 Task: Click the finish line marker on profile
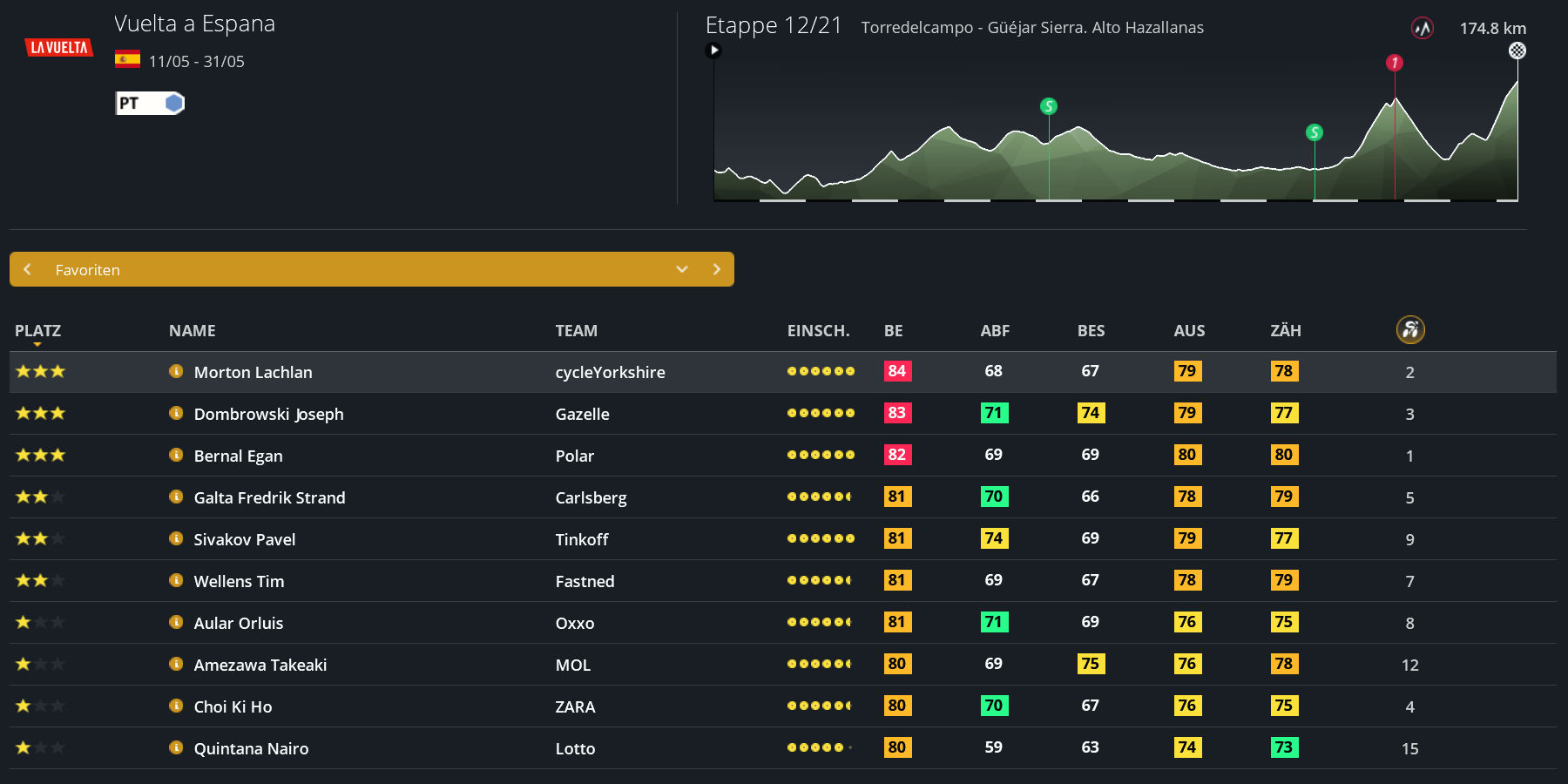pyautogui.click(x=1517, y=51)
